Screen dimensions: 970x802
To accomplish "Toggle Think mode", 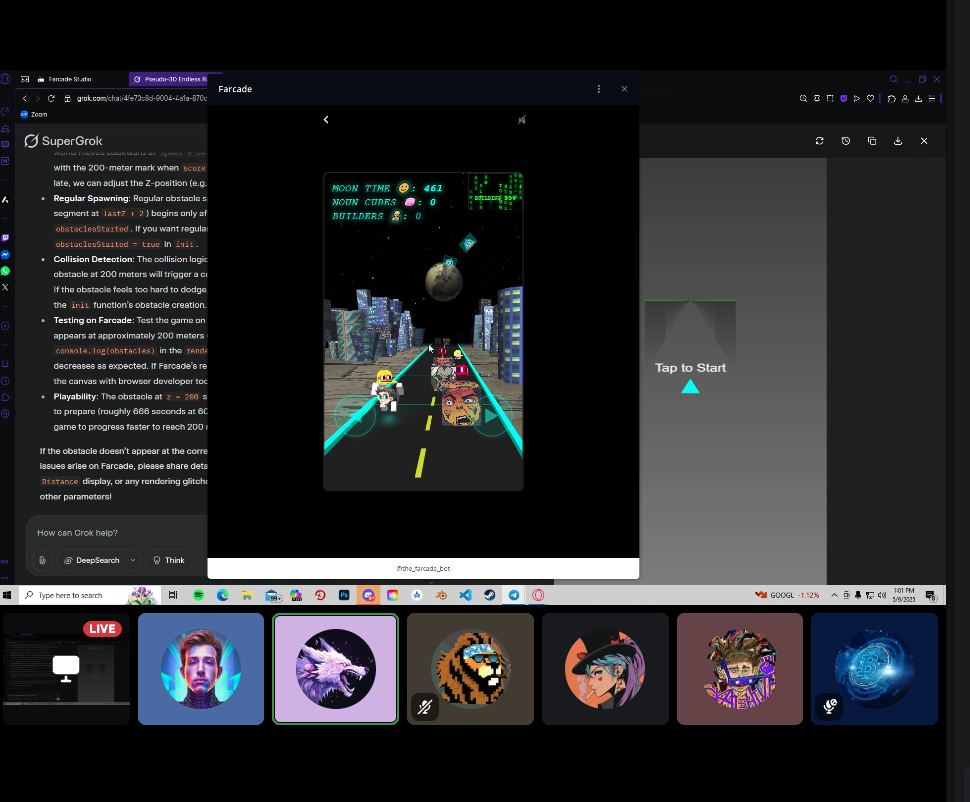I will tap(169, 561).
